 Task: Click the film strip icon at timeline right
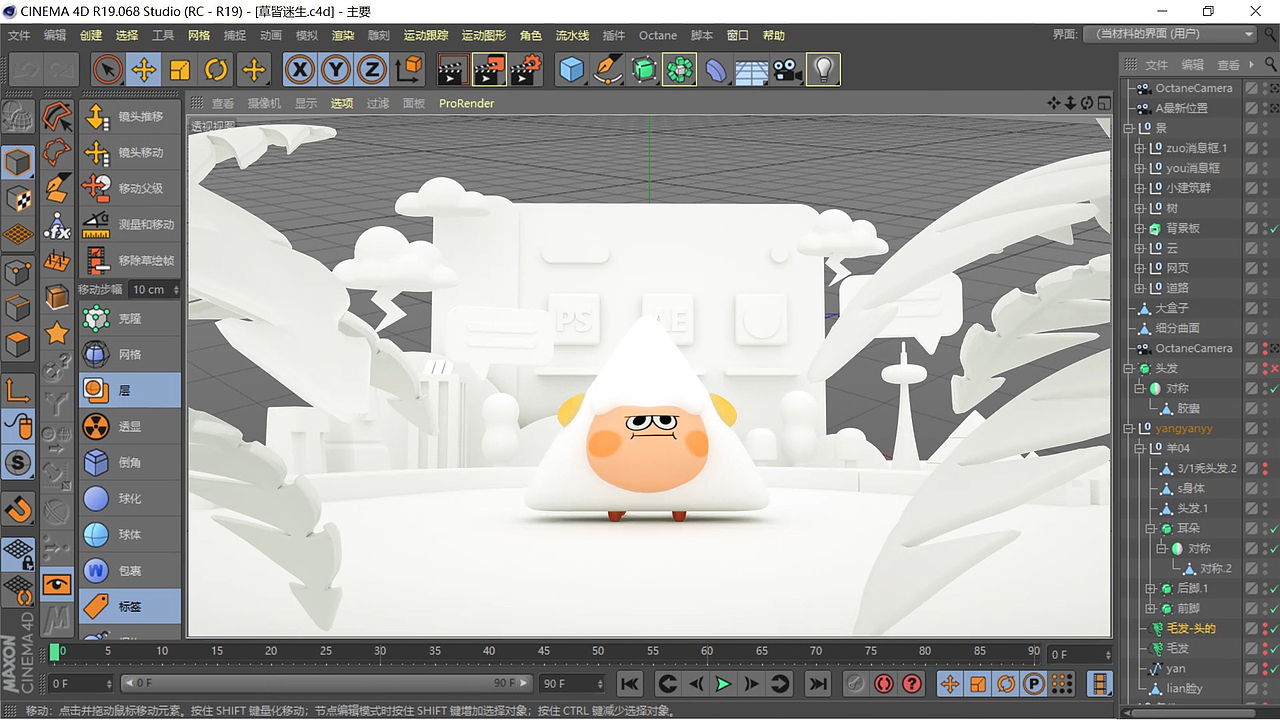coord(1100,684)
